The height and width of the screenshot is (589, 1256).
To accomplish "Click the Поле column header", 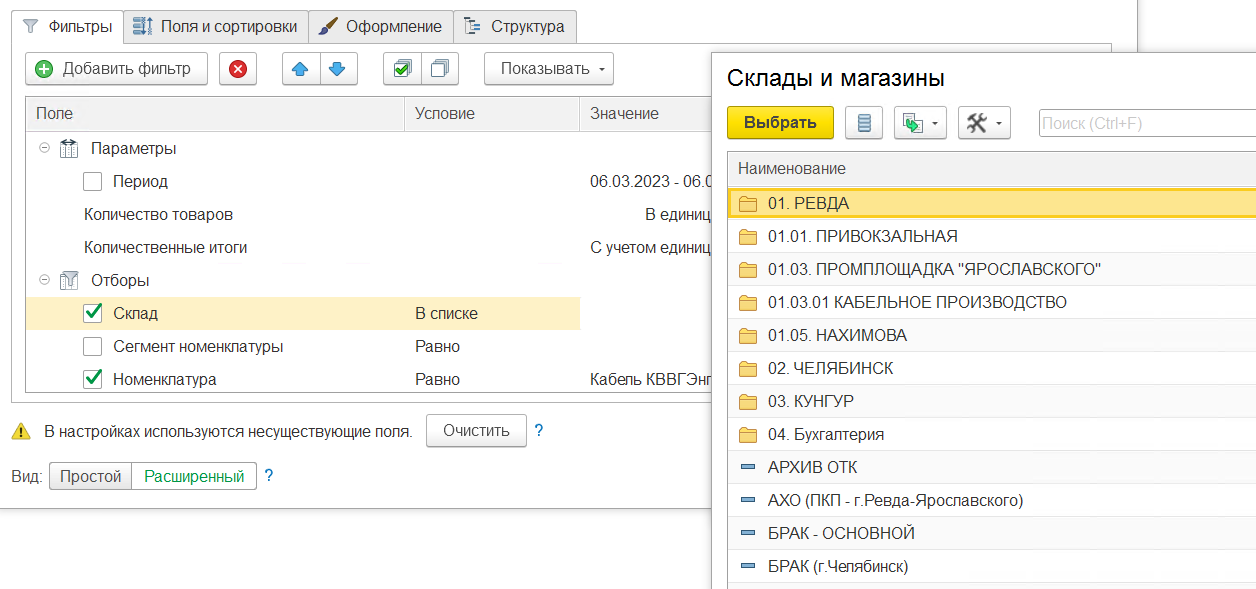I will pos(215,114).
